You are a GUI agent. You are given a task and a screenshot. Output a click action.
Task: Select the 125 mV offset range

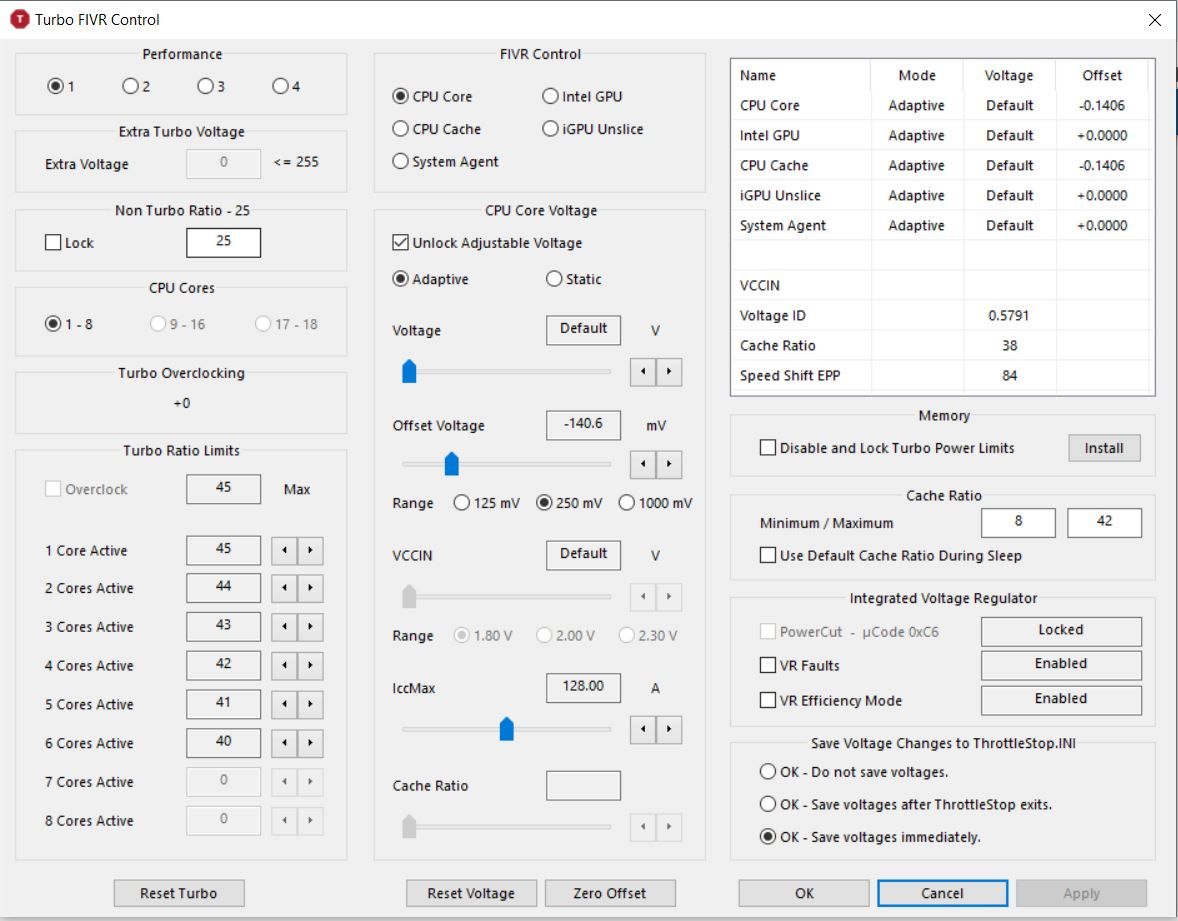pos(462,503)
